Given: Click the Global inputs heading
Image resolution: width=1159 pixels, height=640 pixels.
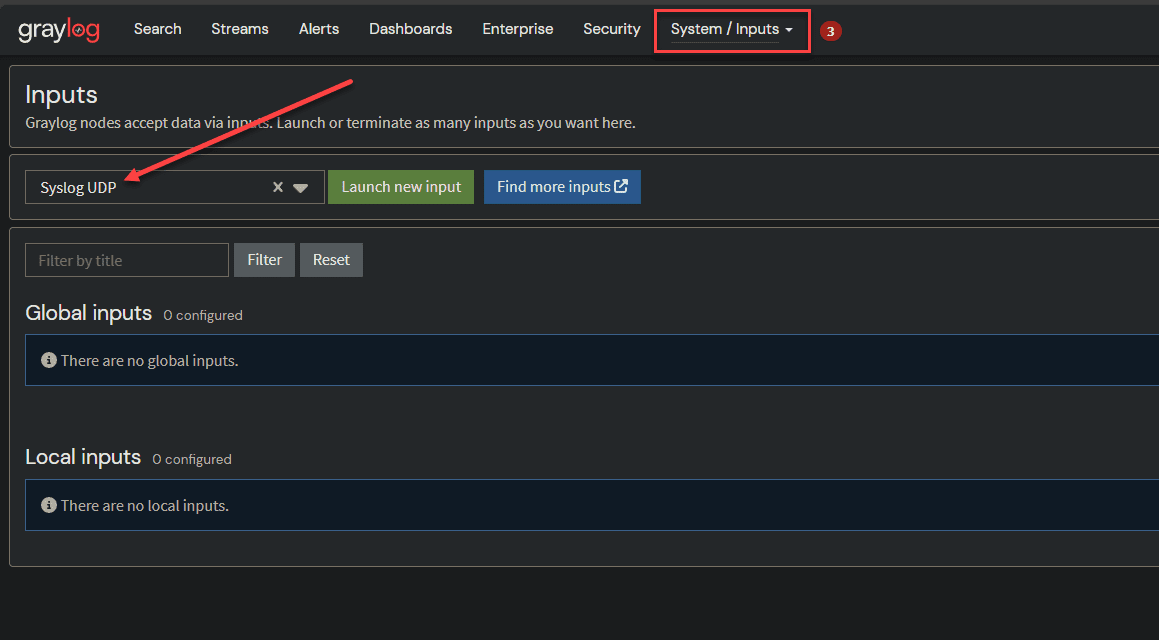Looking at the screenshot, I should pos(89,313).
